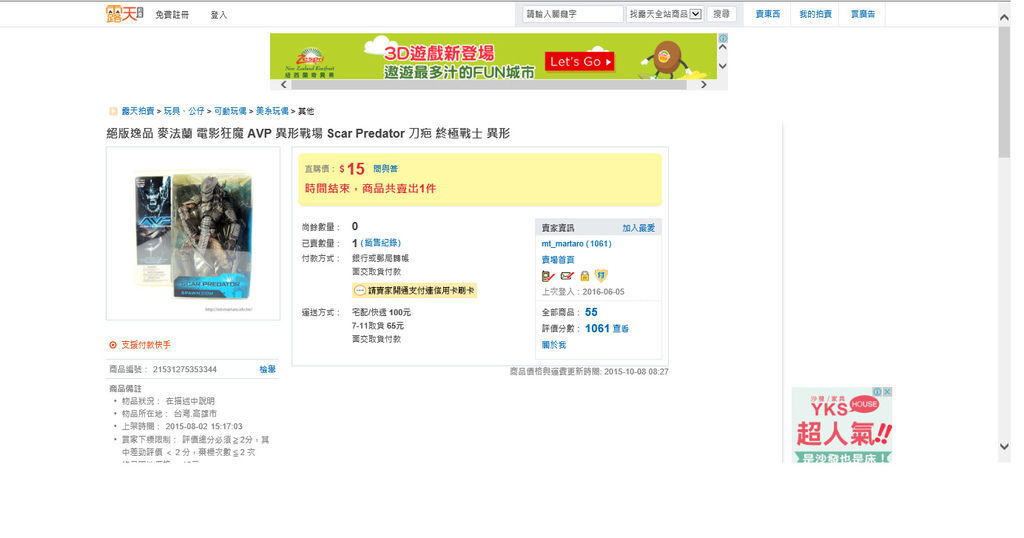The height and width of the screenshot is (538, 1024).
Task: Expand the banner ad's right arrow
Action: point(703,85)
